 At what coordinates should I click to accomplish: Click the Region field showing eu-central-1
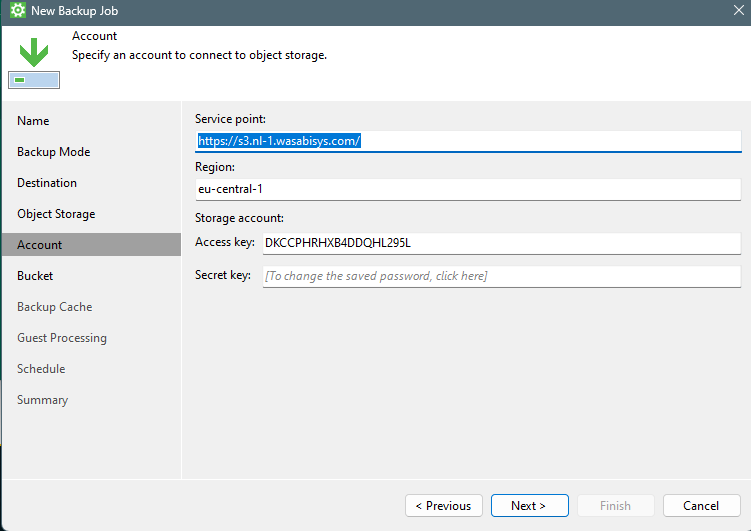point(467,188)
